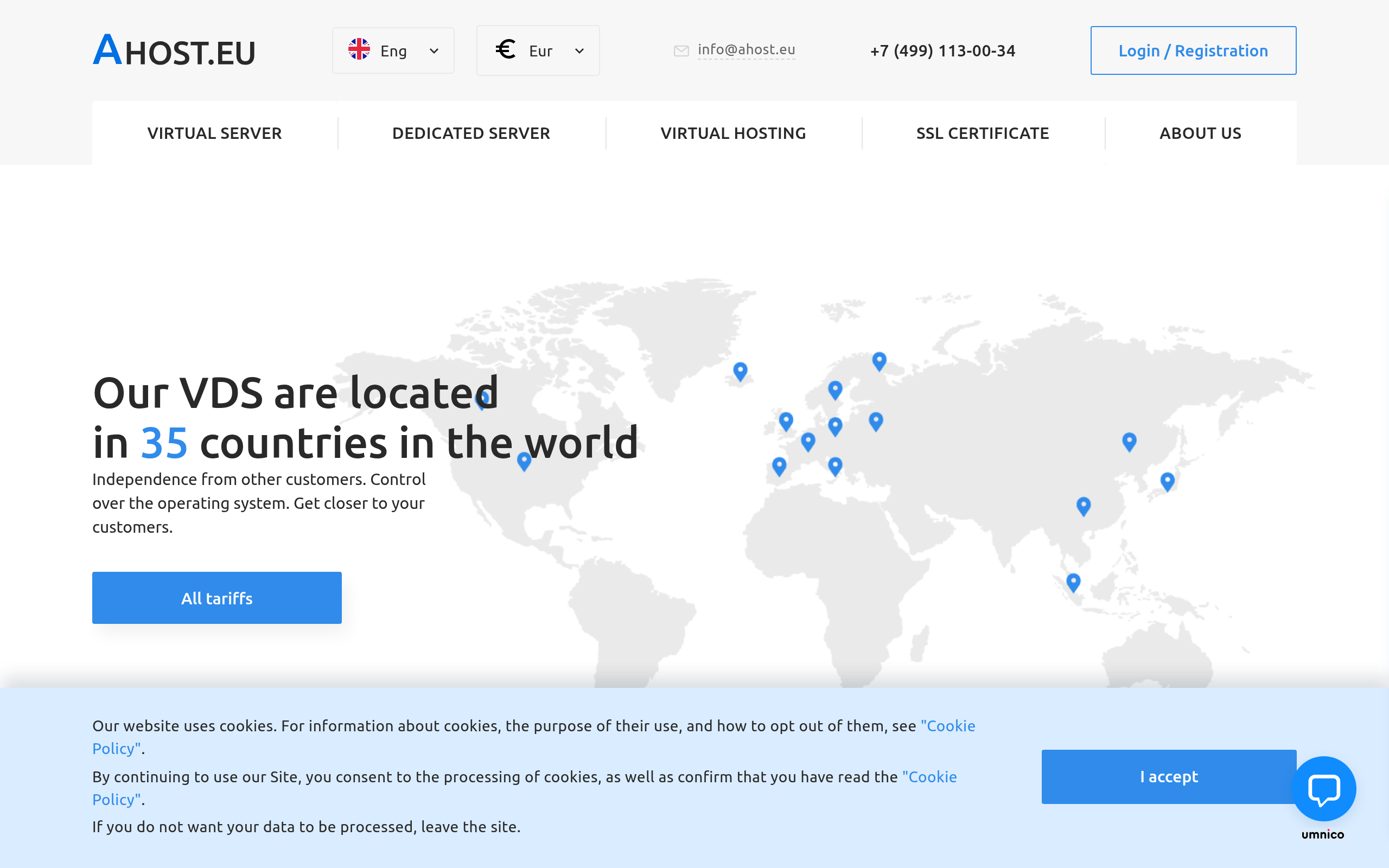Open the Virtual Server menu

pos(215,133)
